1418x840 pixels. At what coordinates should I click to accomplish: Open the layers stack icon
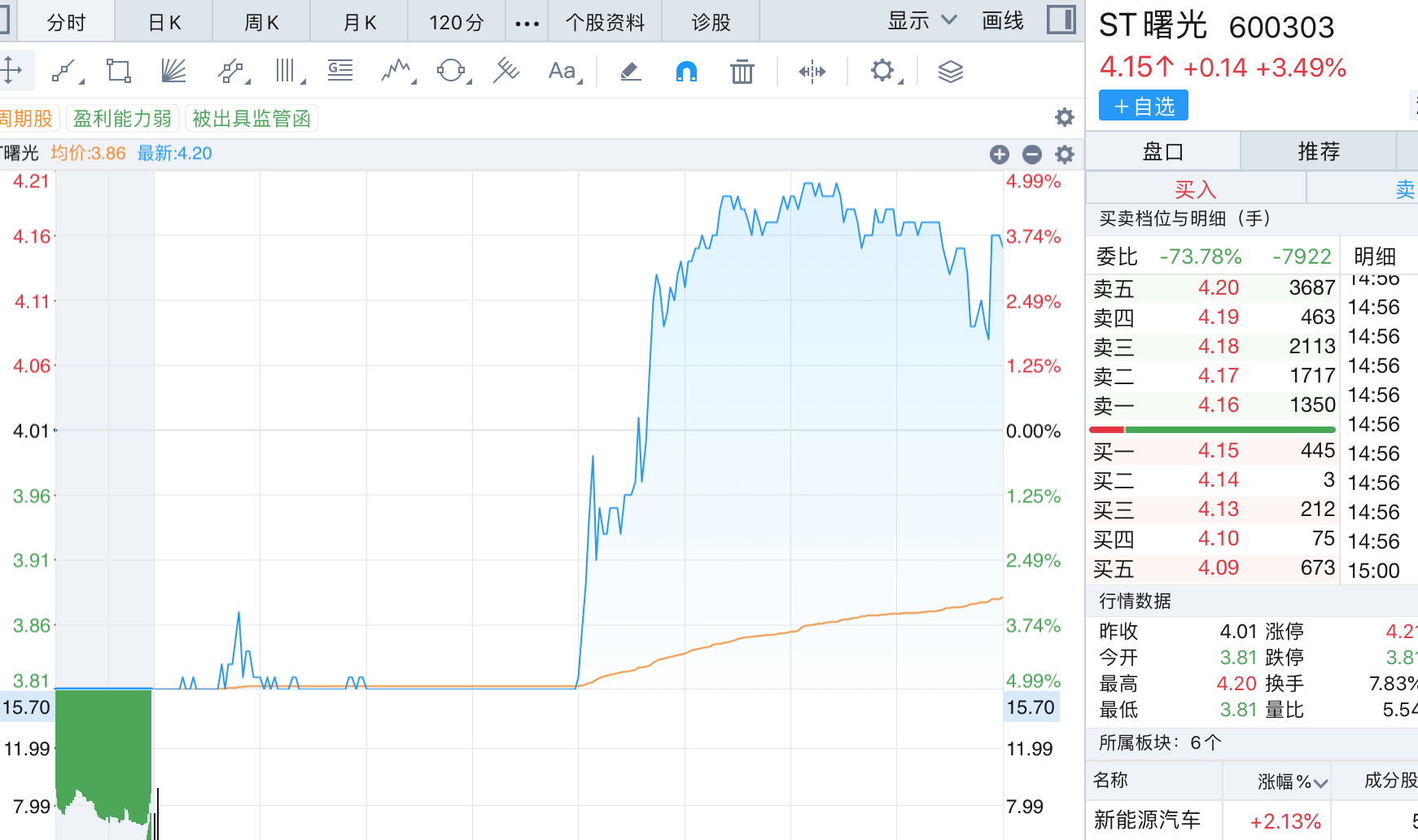950,72
